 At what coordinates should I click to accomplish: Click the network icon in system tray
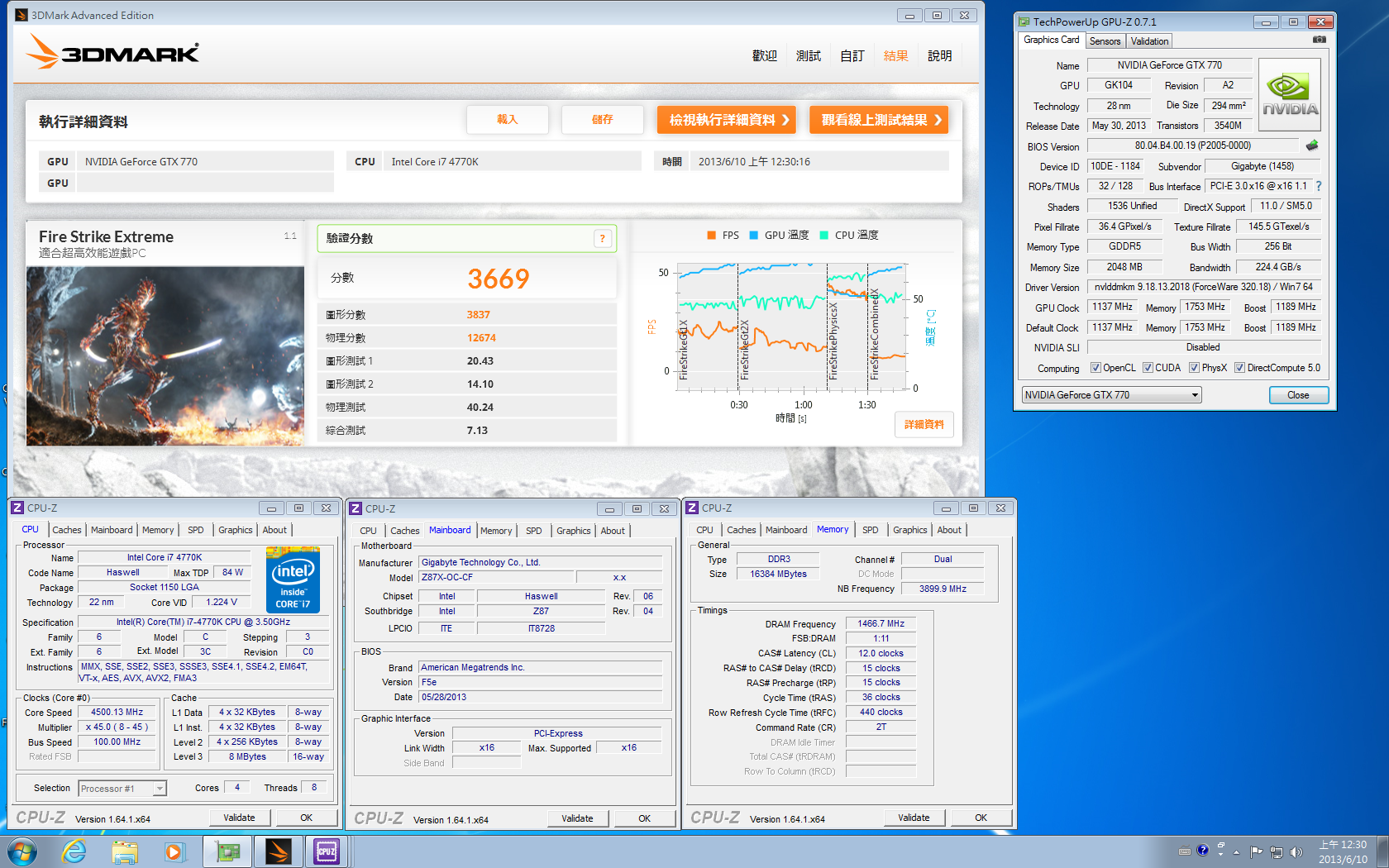1276,852
